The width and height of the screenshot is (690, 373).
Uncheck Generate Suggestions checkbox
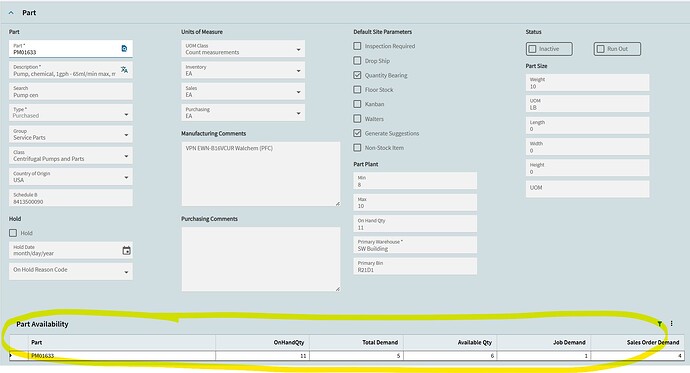click(357, 133)
